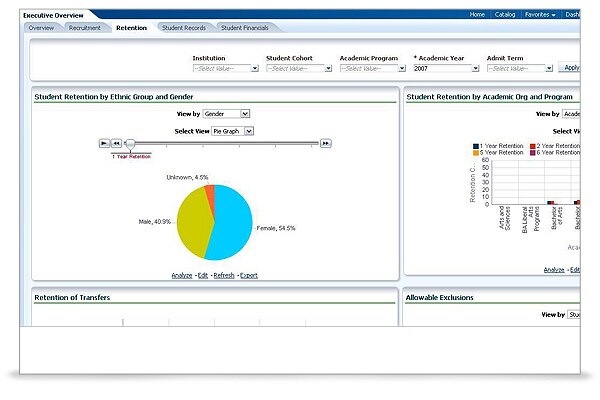
Task: Expand the Admit Term dropdown
Action: pos(520,69)
